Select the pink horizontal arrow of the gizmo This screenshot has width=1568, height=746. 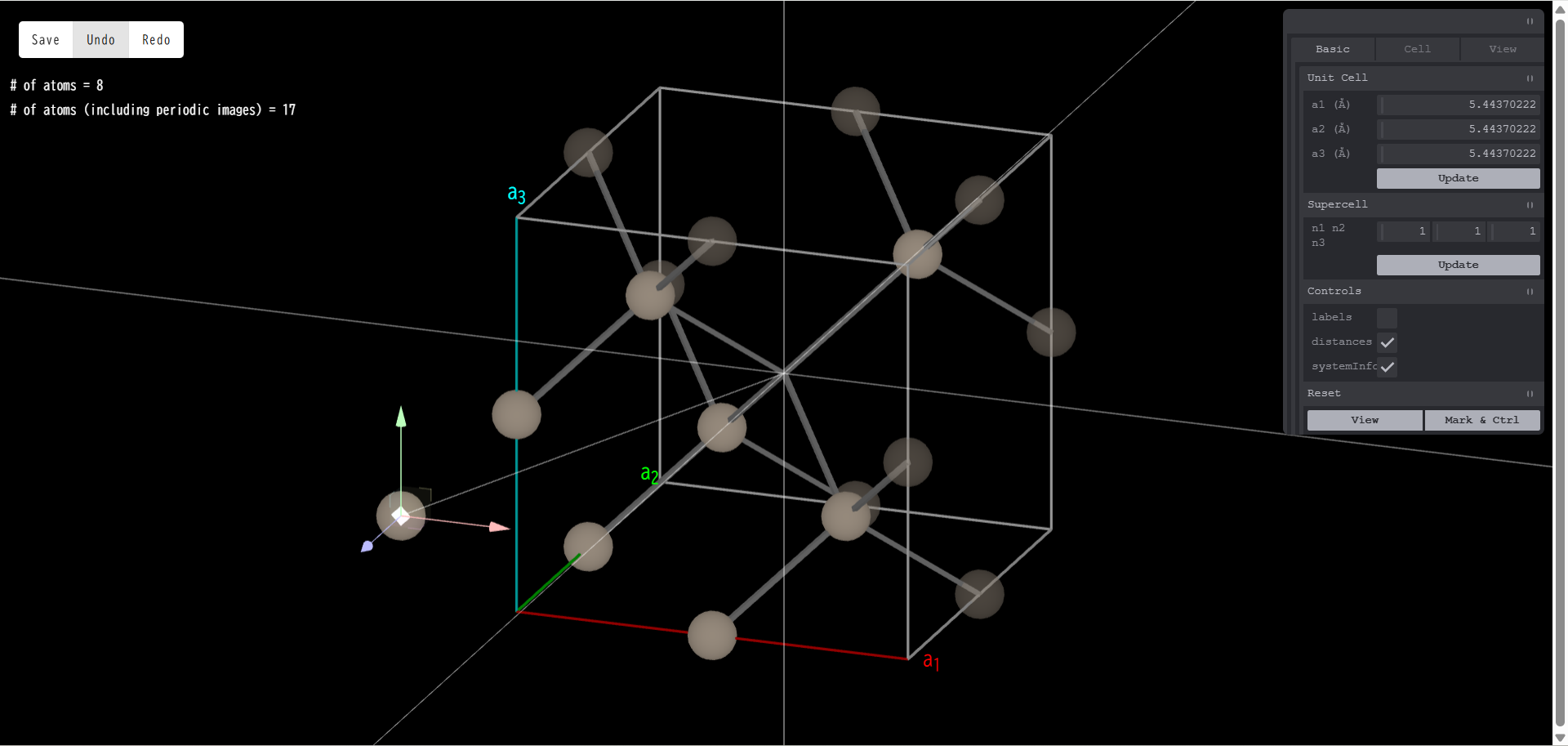(498, 528)
